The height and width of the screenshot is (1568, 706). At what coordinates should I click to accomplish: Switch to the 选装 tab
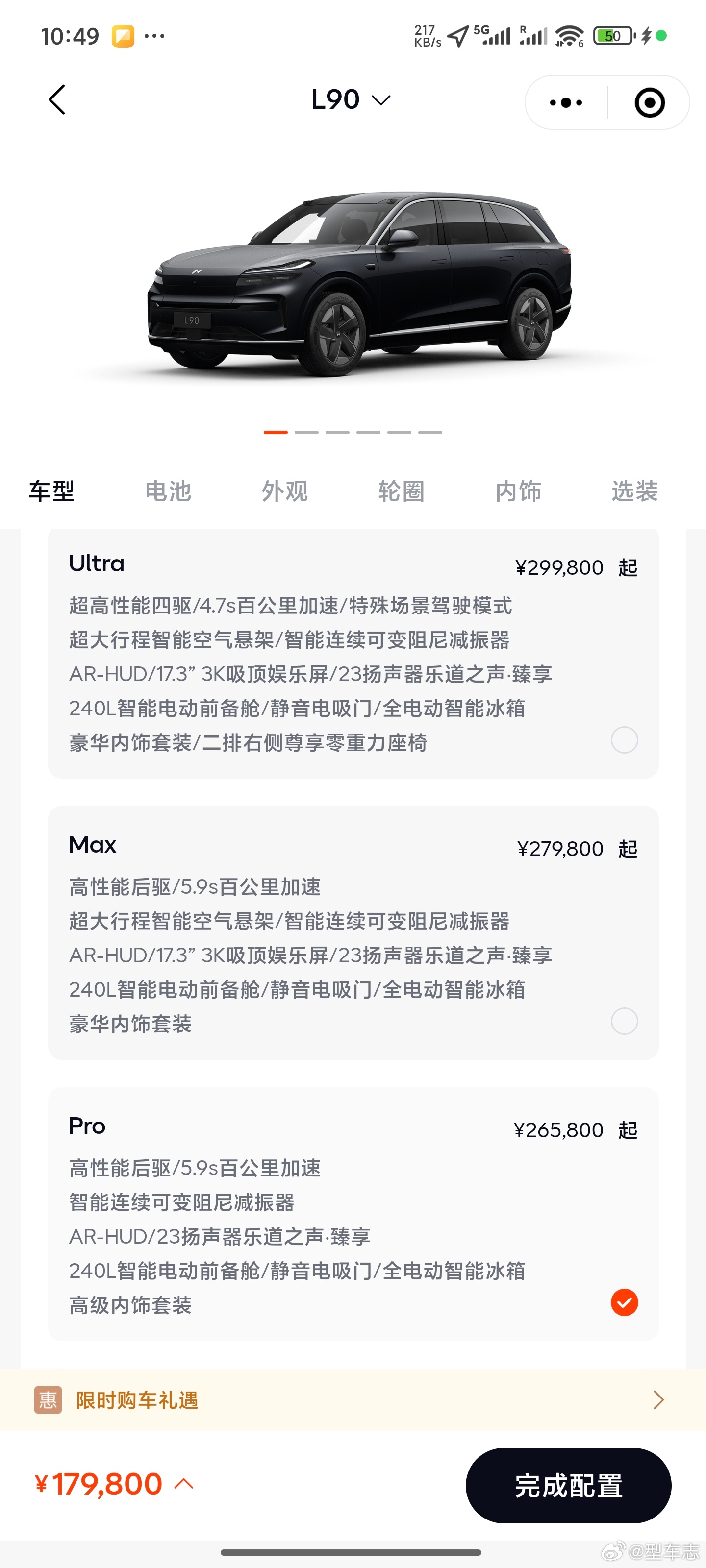coord(635,491)
